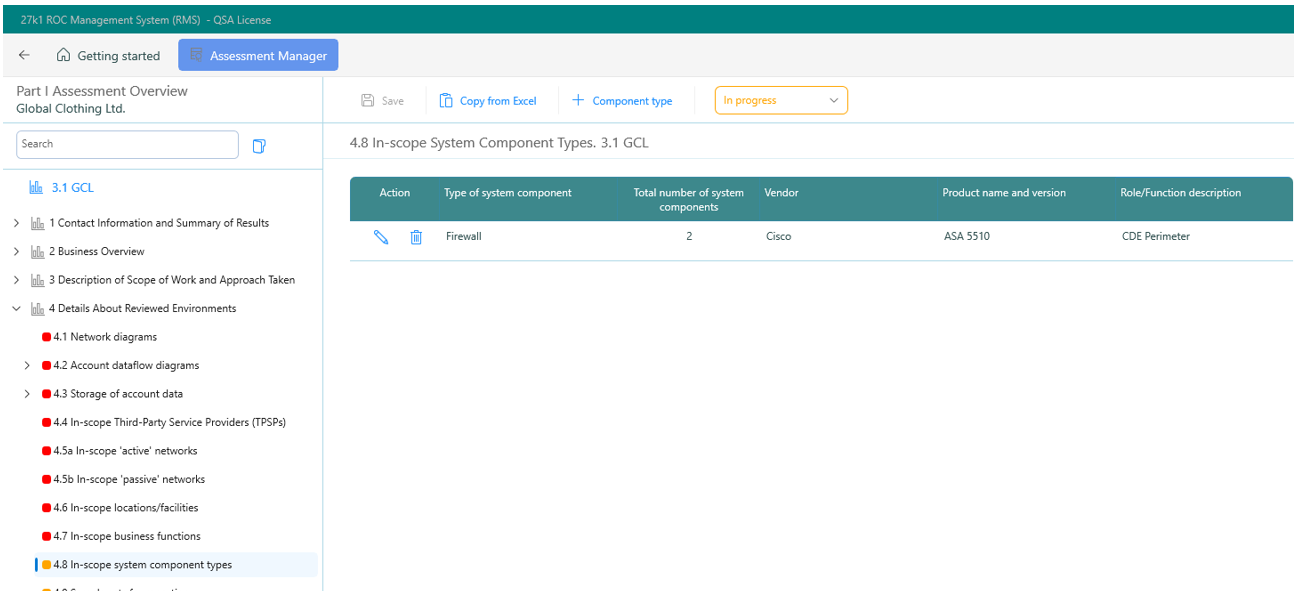1296x591 pixels.
Task: Collapse 4 Details About Reviewed Environments
Action: [16, 309]
